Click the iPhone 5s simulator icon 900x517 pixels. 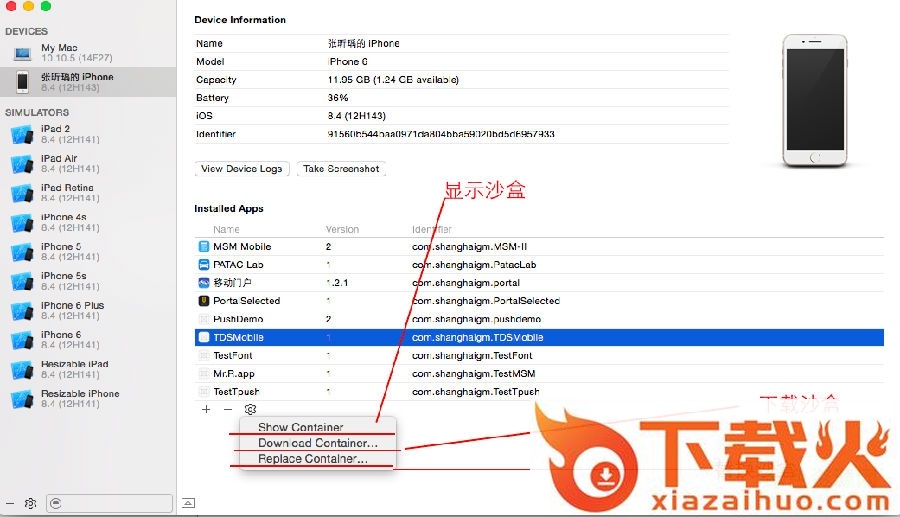22,281
